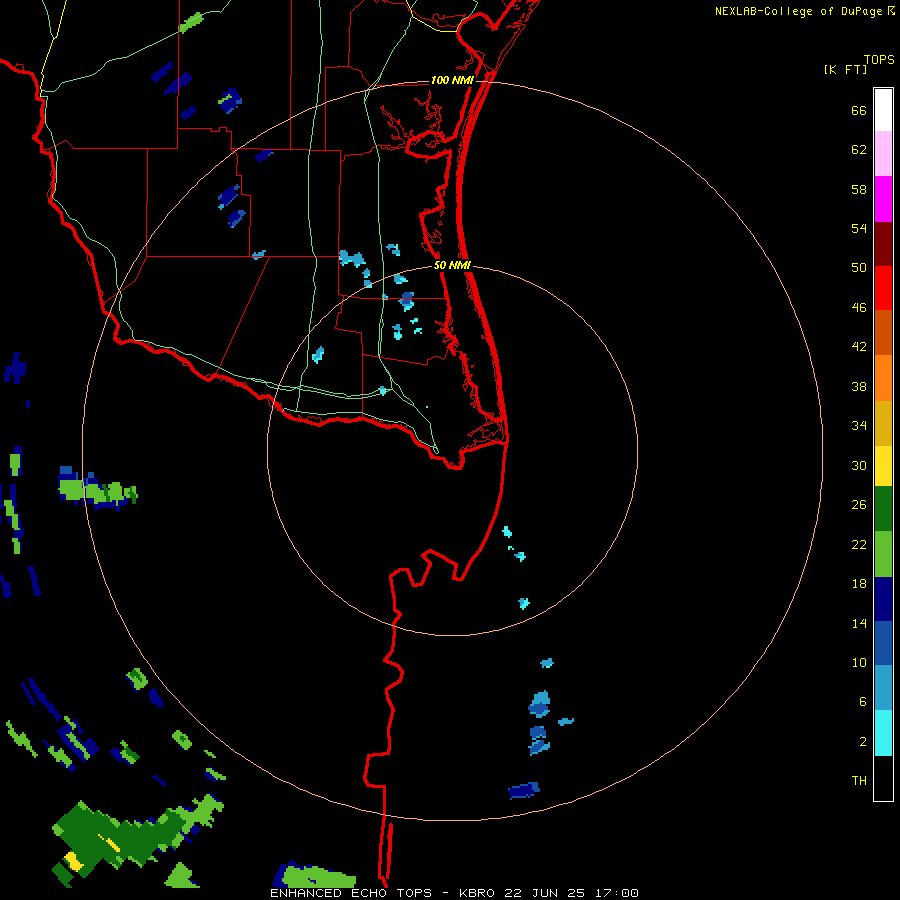This screenshot has width=900, height=900.
Task: Click the 66 legend value
Action: (x=859, y=110)
